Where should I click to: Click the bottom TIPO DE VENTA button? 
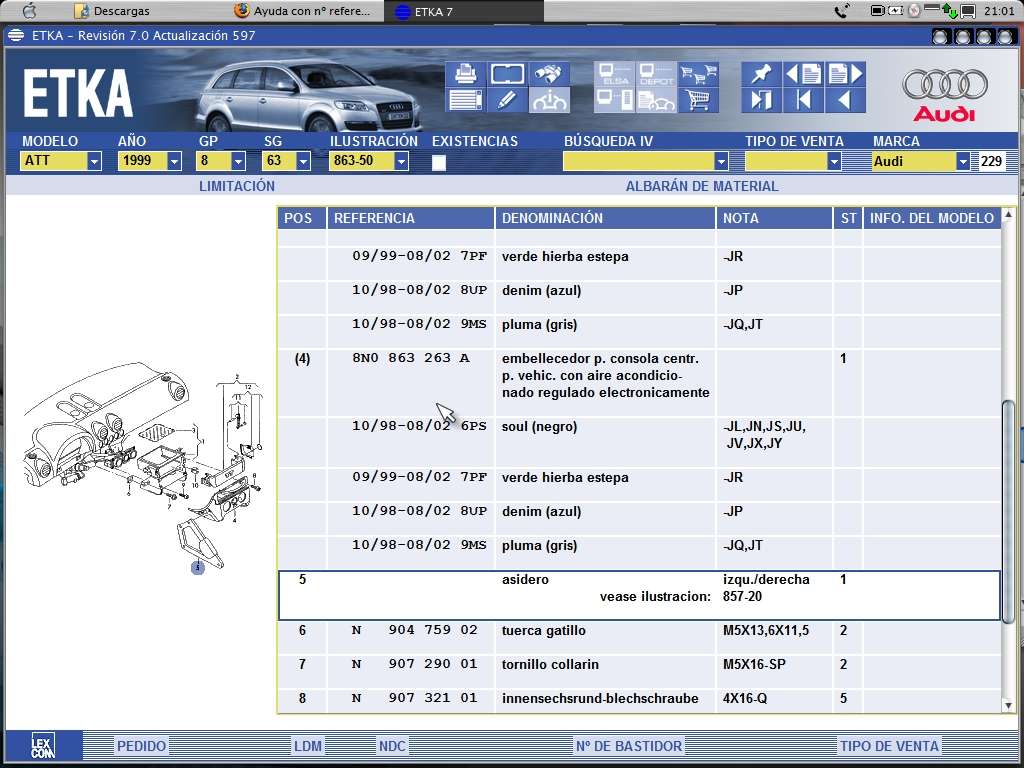(889, 746)
